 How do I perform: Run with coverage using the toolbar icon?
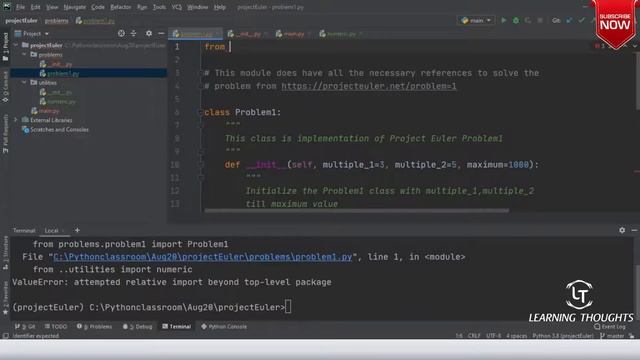tap(528, 20)
